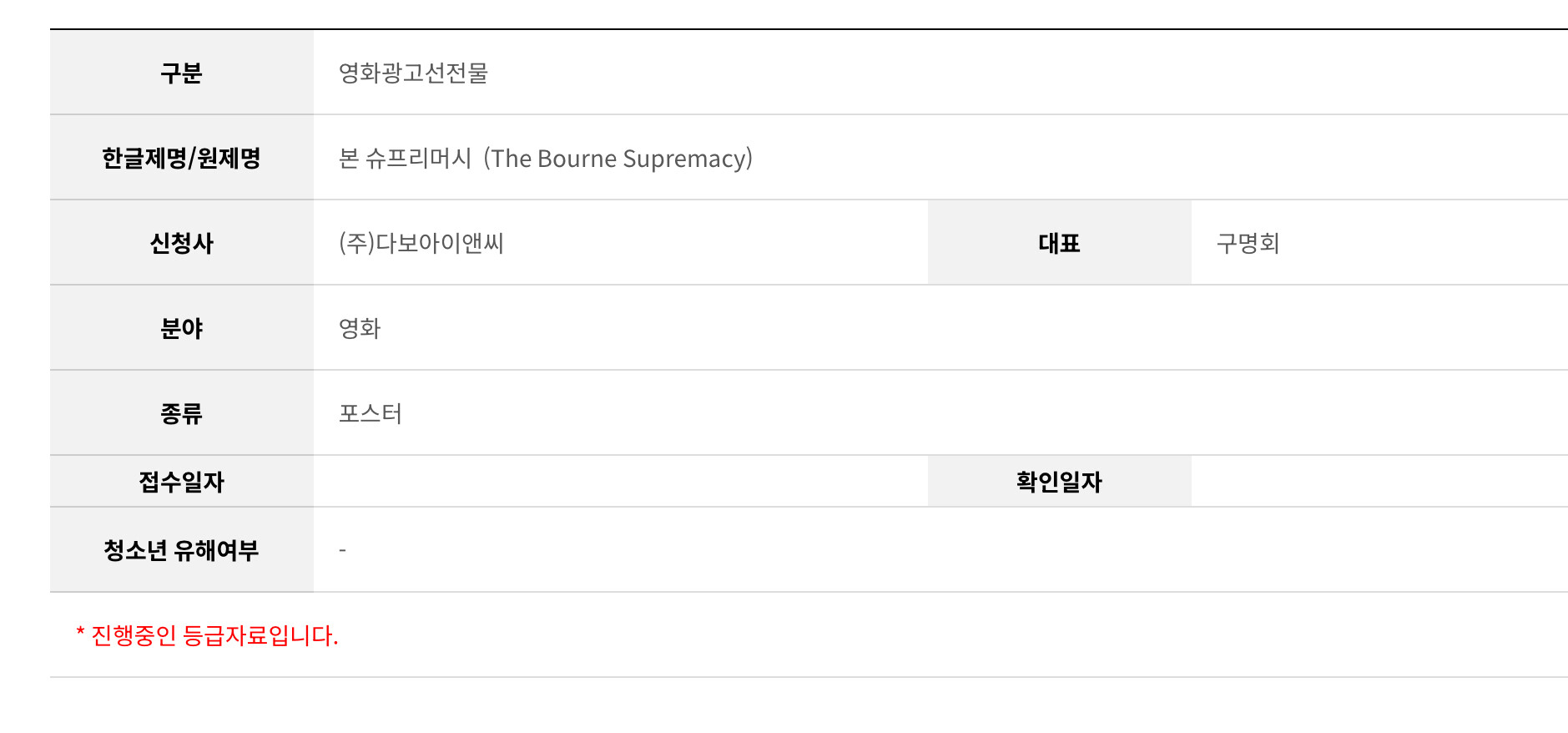
Task: Click the 청소년 유해여부 label cell
Action: (182, 550)
